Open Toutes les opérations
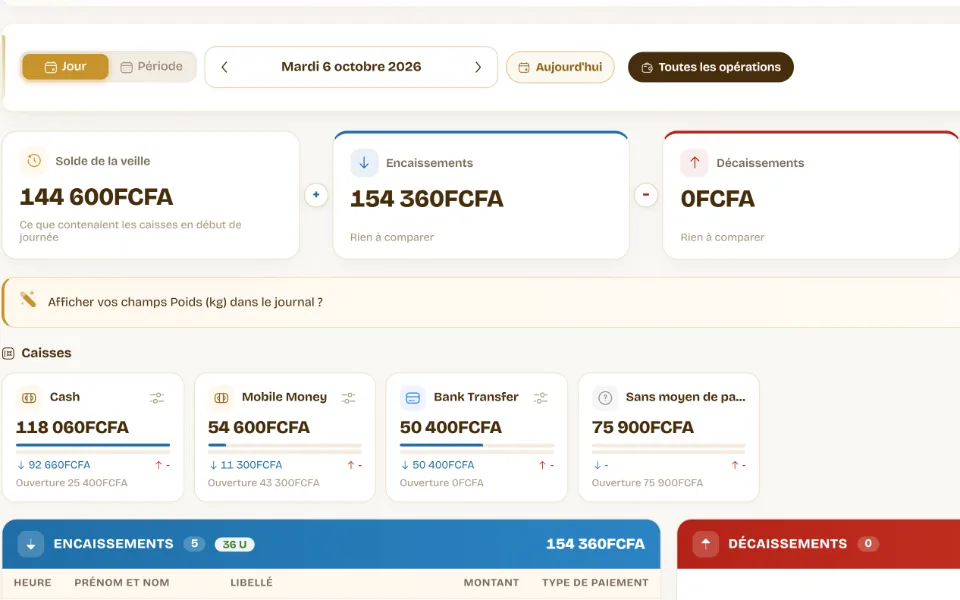The width and height of the screenshot is (960, 600). coord(711,67)
